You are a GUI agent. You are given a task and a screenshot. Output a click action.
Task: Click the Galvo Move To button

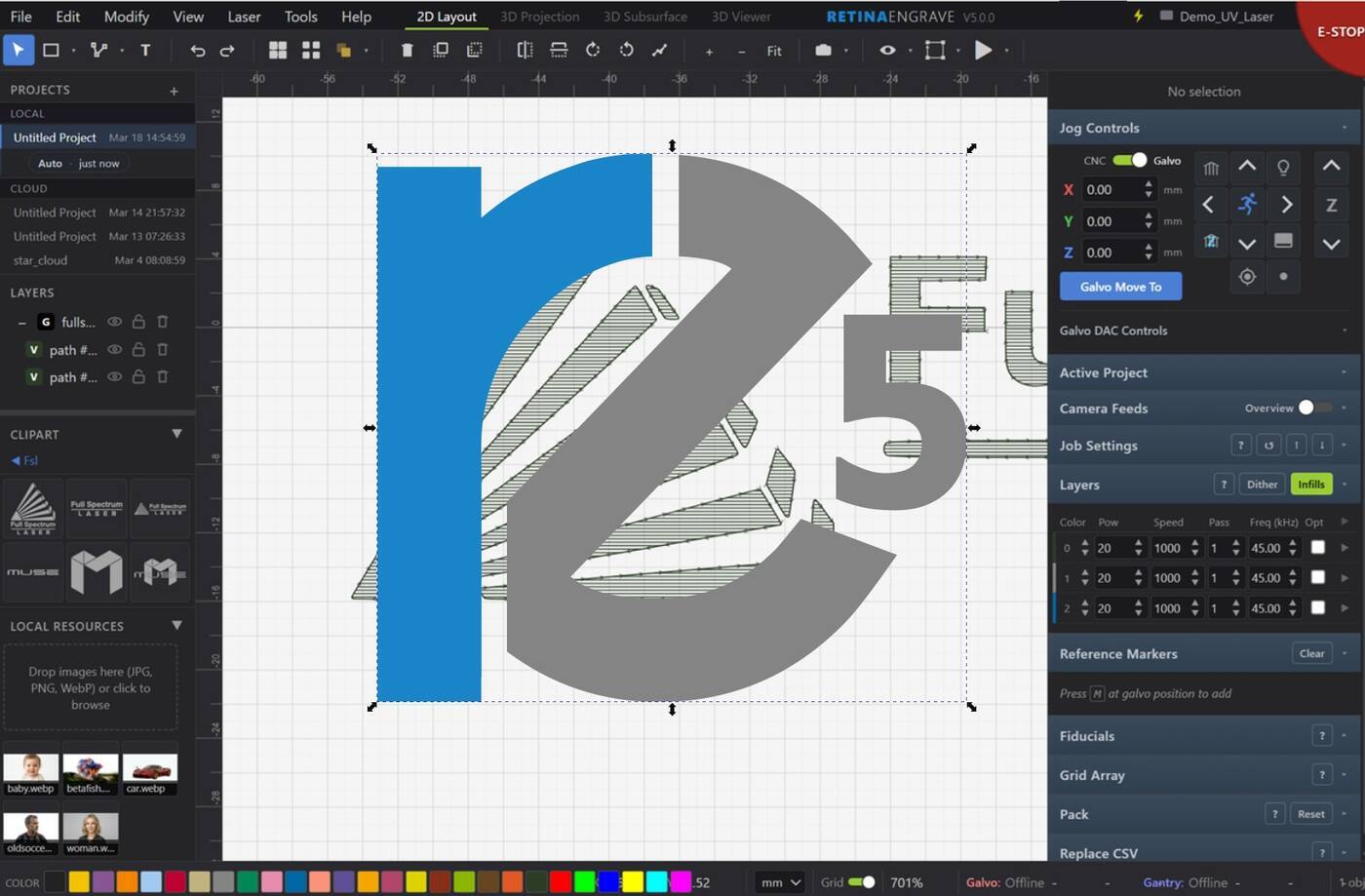pyautogui.click(x=1120, y=287)
